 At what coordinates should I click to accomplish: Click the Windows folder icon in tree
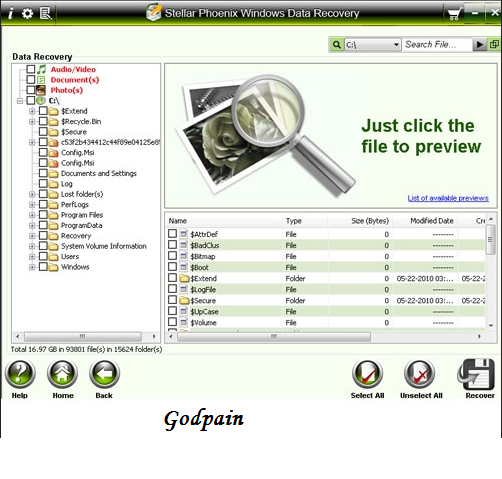tap(53, 267)
